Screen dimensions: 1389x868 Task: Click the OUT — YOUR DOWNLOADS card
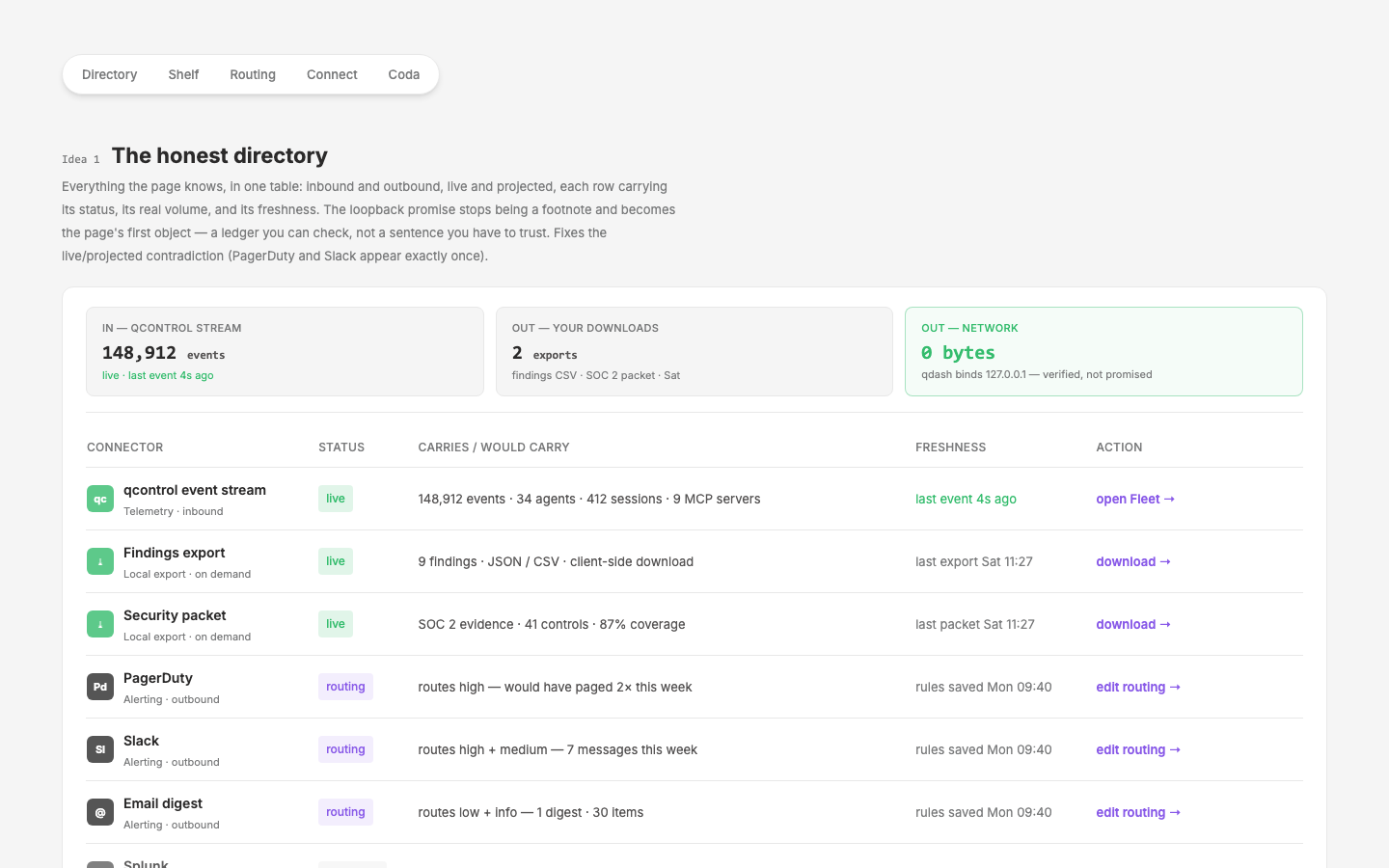tap(694, 351)
